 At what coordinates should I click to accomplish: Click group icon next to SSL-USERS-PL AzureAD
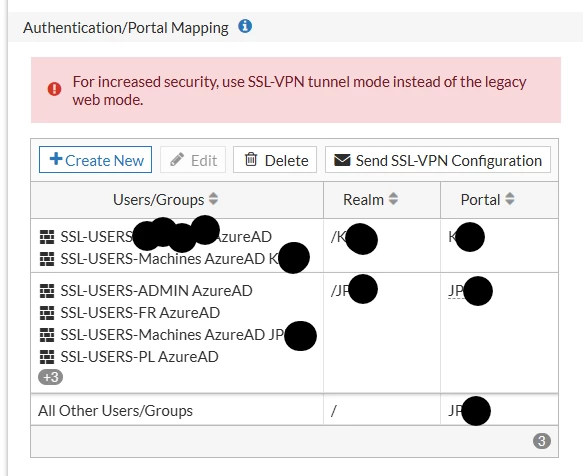coord(47,357)
